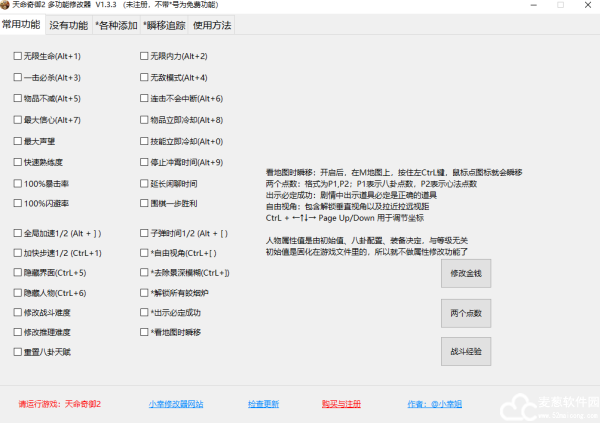The width and height of the screenshot is (600, 423).
Task: Enable 全局加速1/2 checkbox
Action: [18, 232]
